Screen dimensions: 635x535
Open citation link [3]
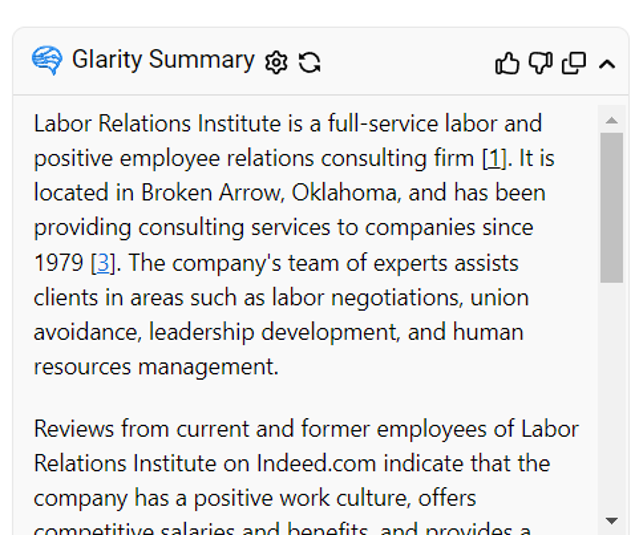click(x=101, y=263)
